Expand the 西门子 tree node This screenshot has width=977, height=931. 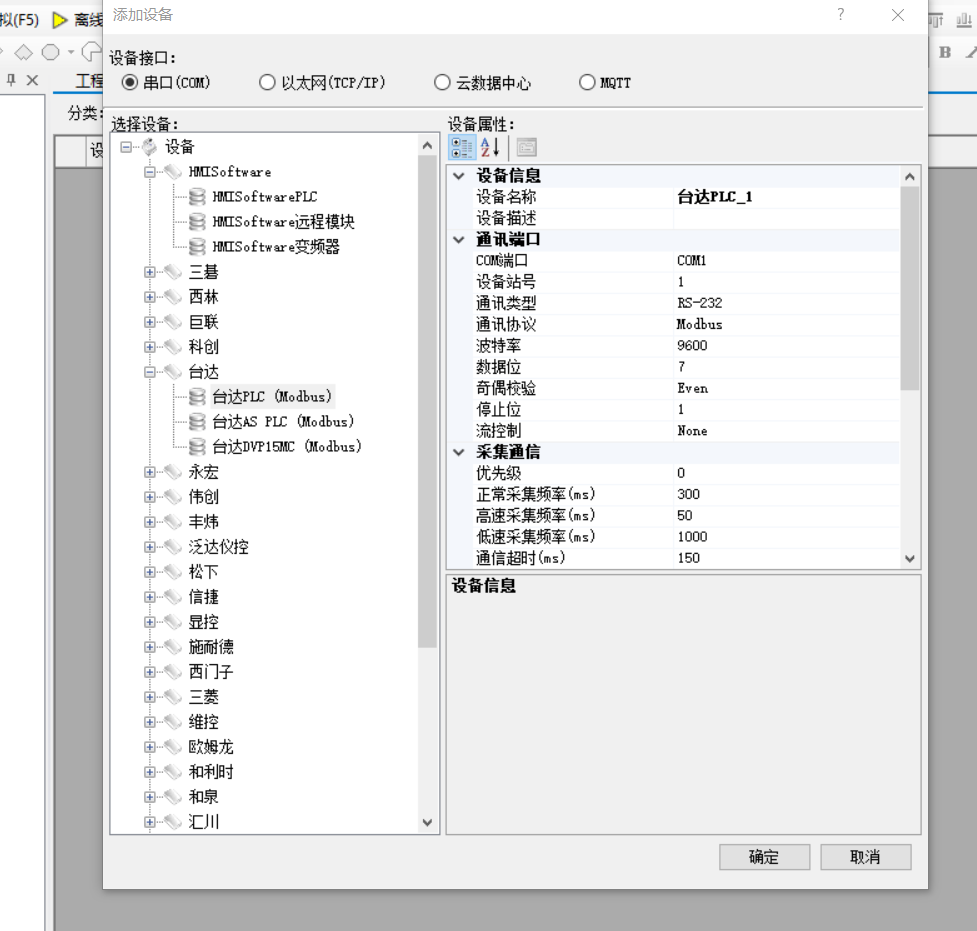pyautogui.click(x=150, y=672)
